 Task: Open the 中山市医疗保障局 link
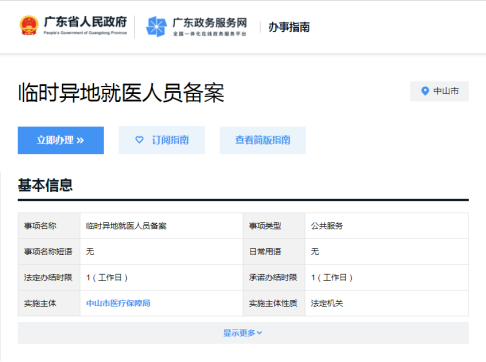pos(118,303)
